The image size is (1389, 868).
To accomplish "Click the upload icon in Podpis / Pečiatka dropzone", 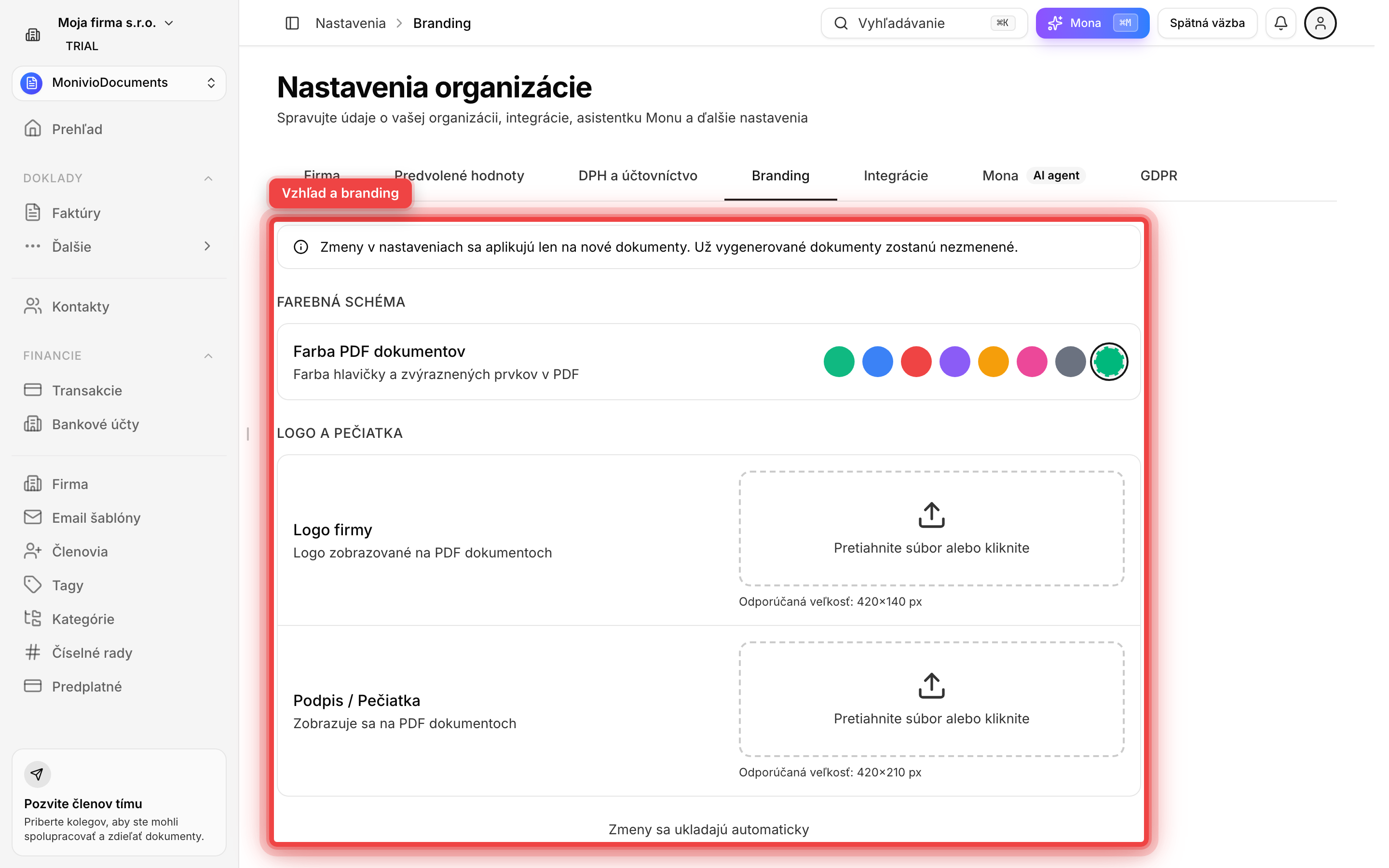I will [932, 685].
